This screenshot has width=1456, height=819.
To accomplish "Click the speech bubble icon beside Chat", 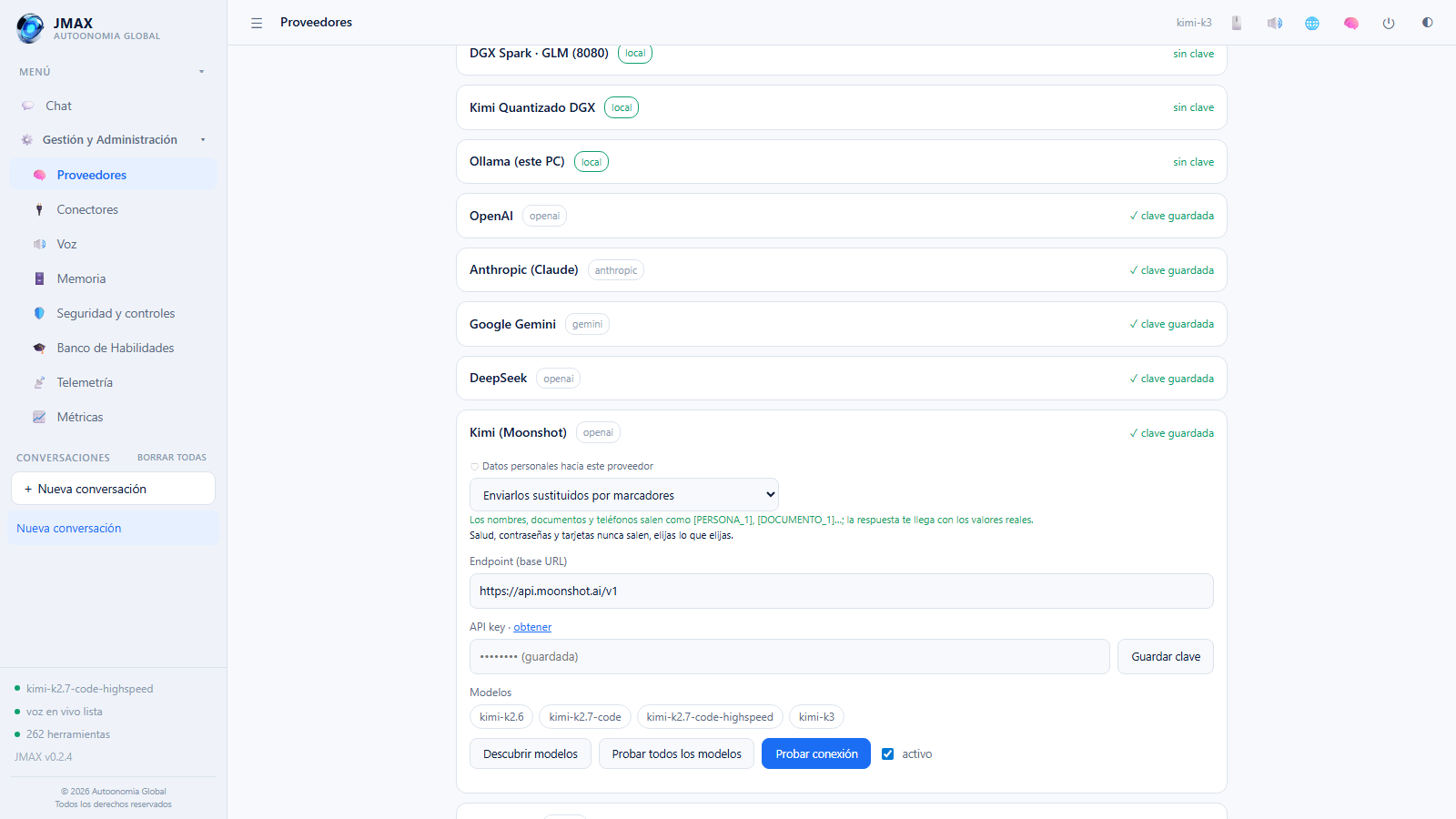I will tap(28, 106).
